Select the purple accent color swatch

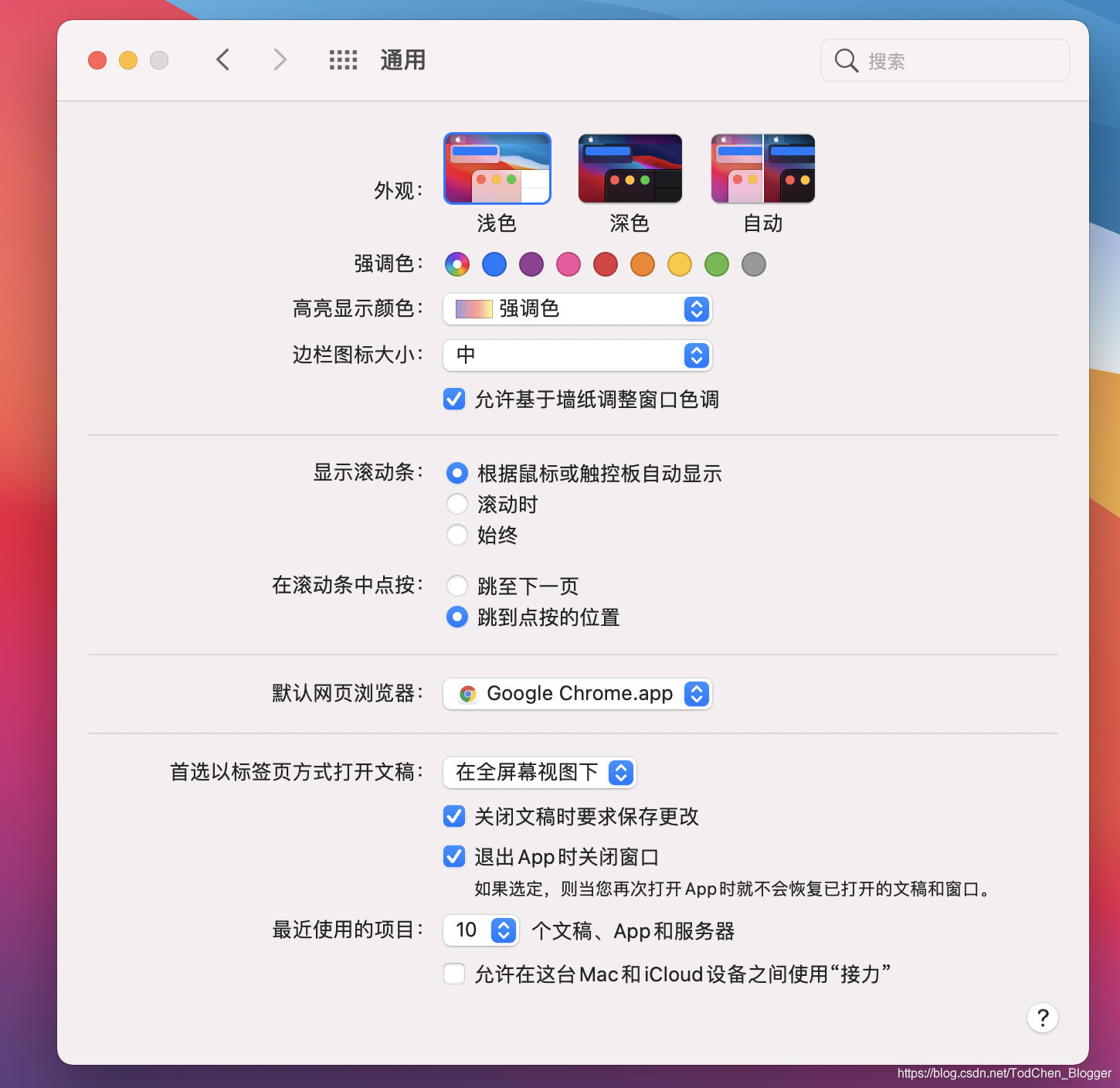click(x=531, y=263)
